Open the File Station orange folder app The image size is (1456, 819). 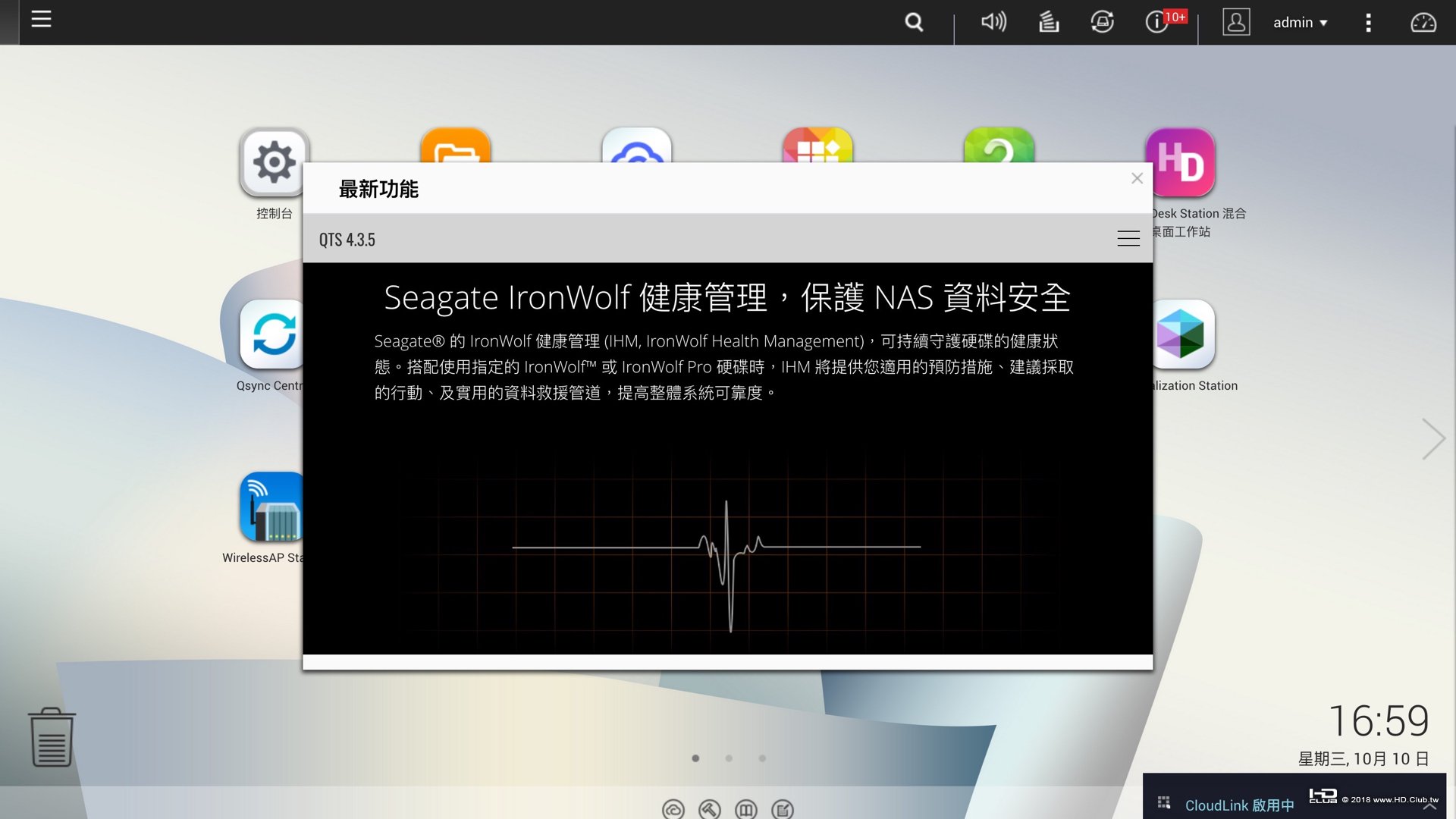click(456, 146)
